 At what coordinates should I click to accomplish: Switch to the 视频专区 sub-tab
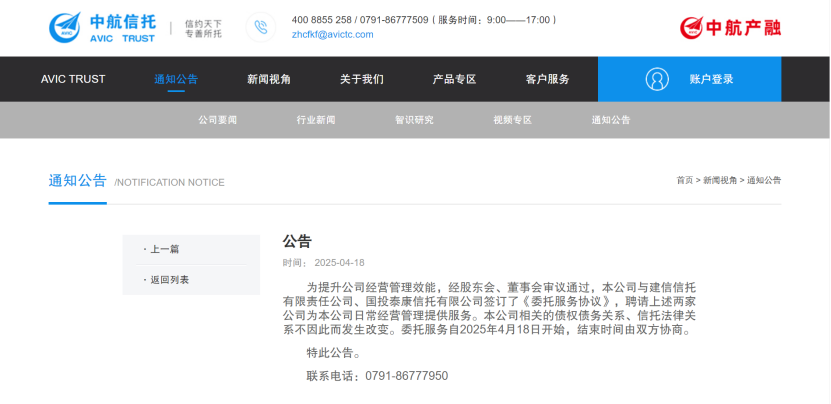pos(512,120)
